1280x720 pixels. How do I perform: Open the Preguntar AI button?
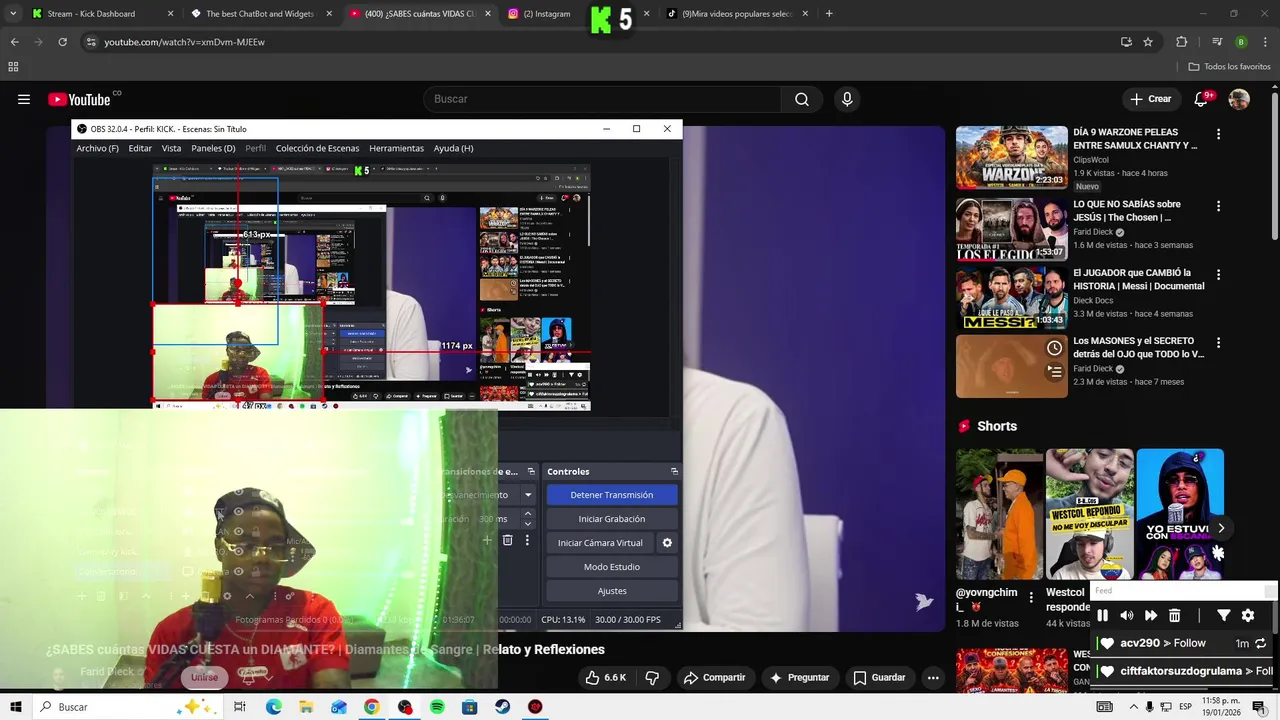pos(799,677)
